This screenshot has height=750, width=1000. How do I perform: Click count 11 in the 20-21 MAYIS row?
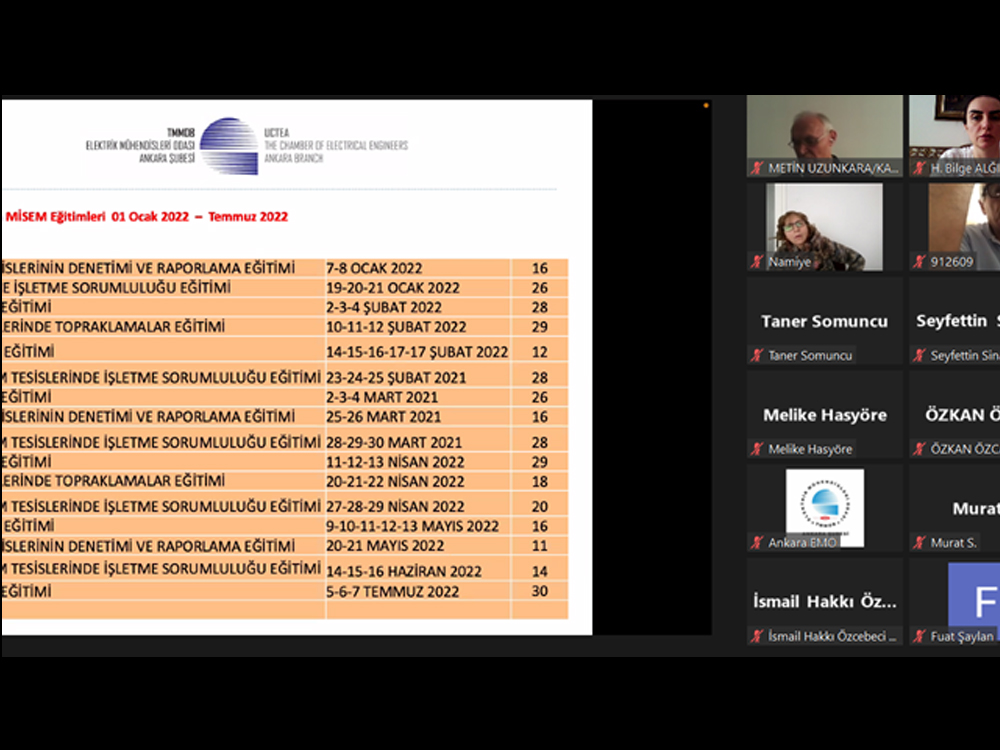coord(540,546)
